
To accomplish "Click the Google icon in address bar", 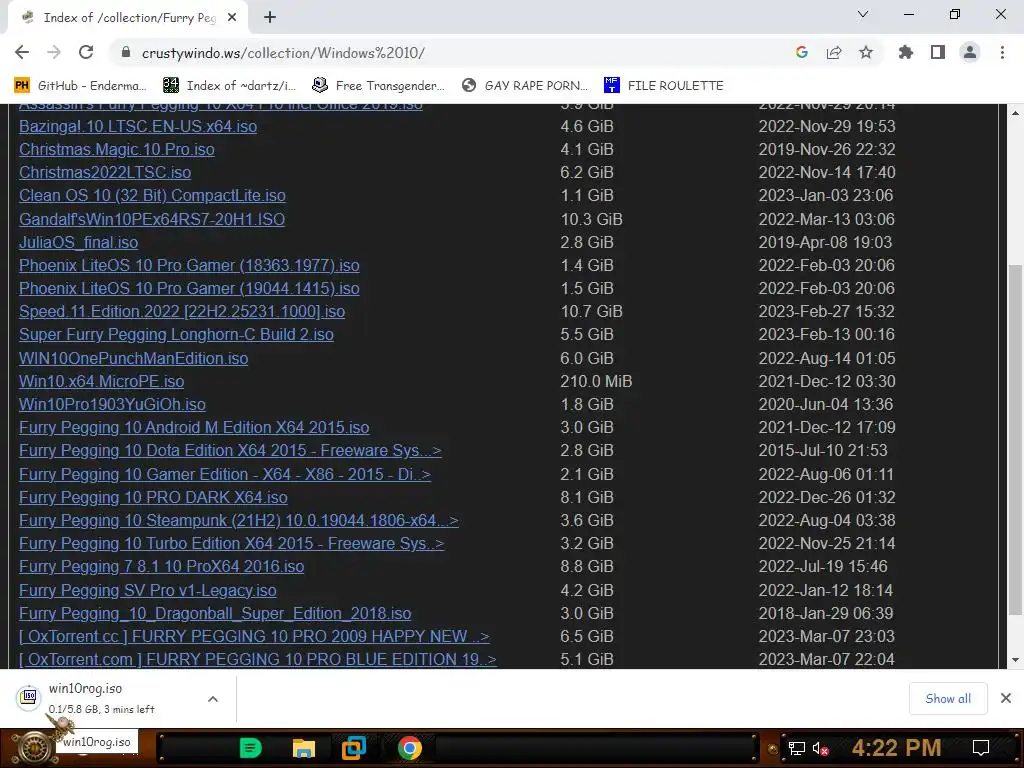I will click(802, 53).
